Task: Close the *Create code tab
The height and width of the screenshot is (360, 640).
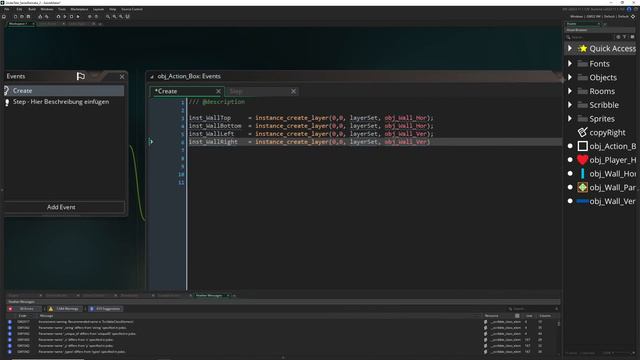Action: click(218, 91)
